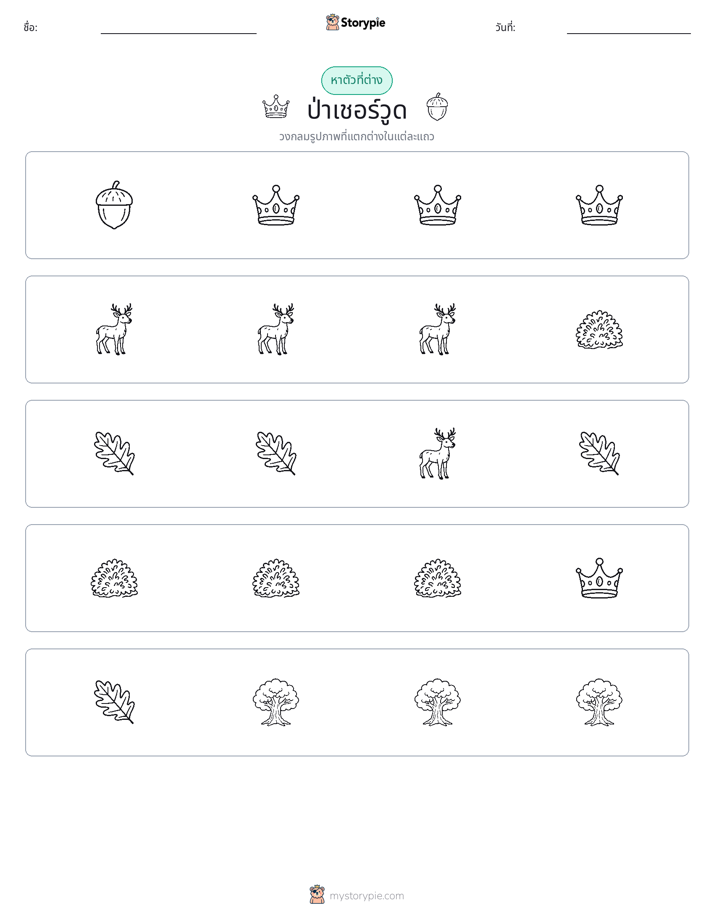
Task: Click the first deer in row two
Action: point(114,329)
